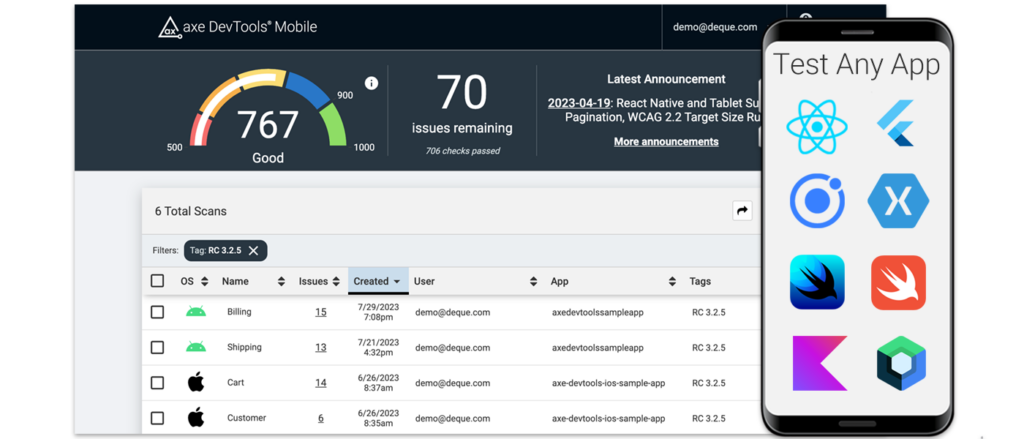Screen dimensions: 1024x439
Task: Click the 70 issues remaining count
Action: point(462,93)
